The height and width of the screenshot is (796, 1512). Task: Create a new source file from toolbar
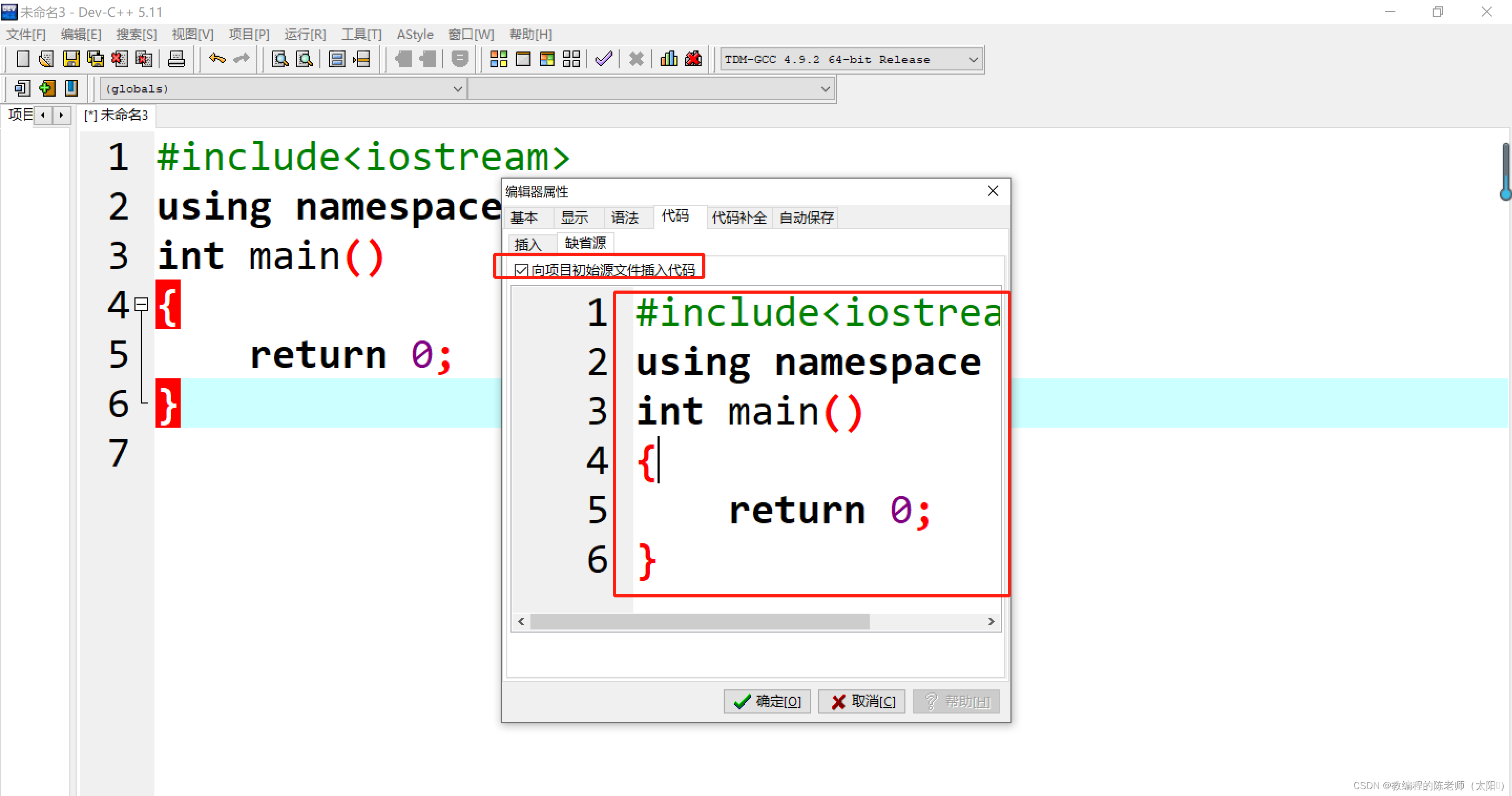tap(23, 59)
